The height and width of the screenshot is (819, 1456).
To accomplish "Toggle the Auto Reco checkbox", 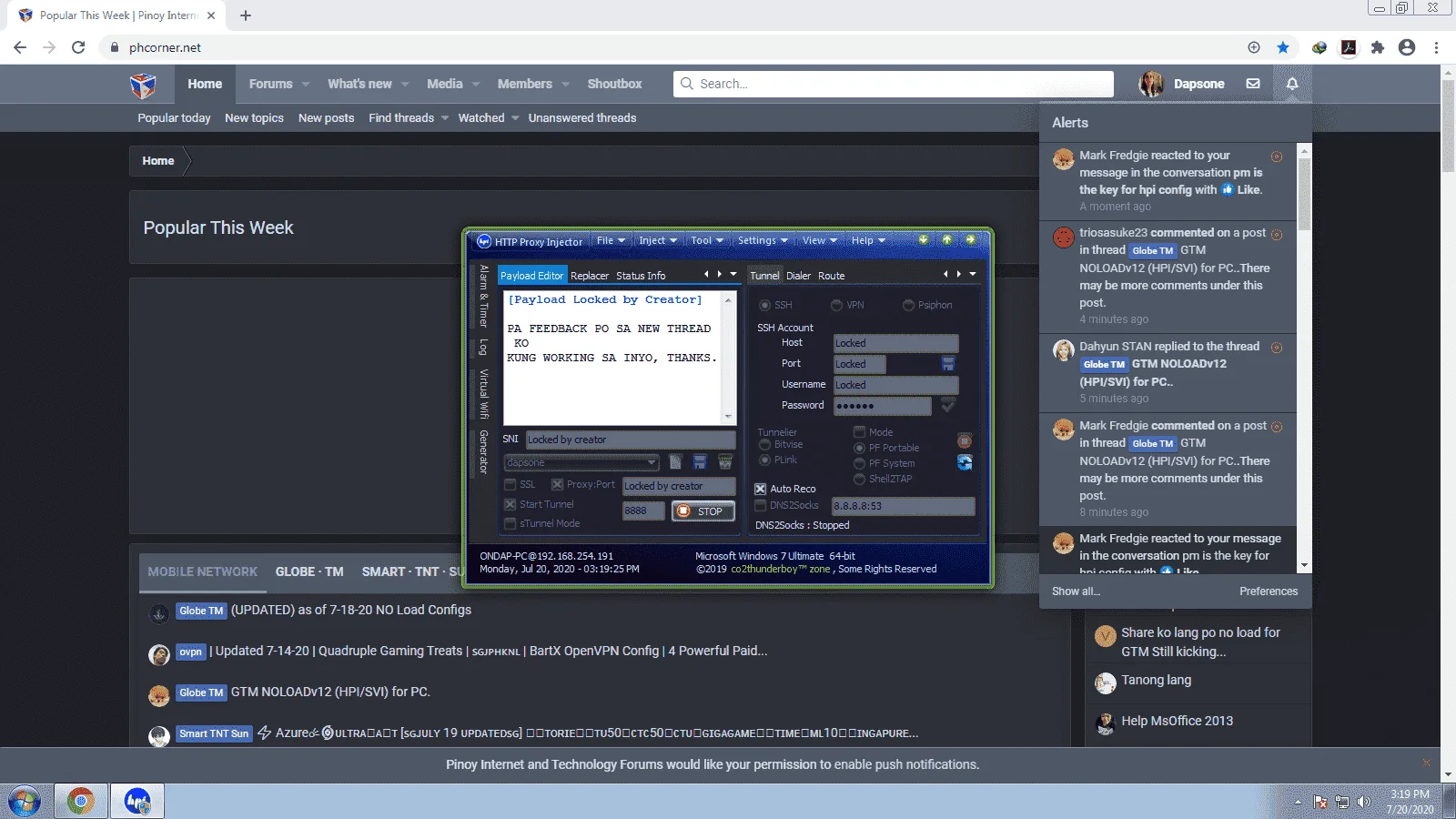I will [761, 489].
